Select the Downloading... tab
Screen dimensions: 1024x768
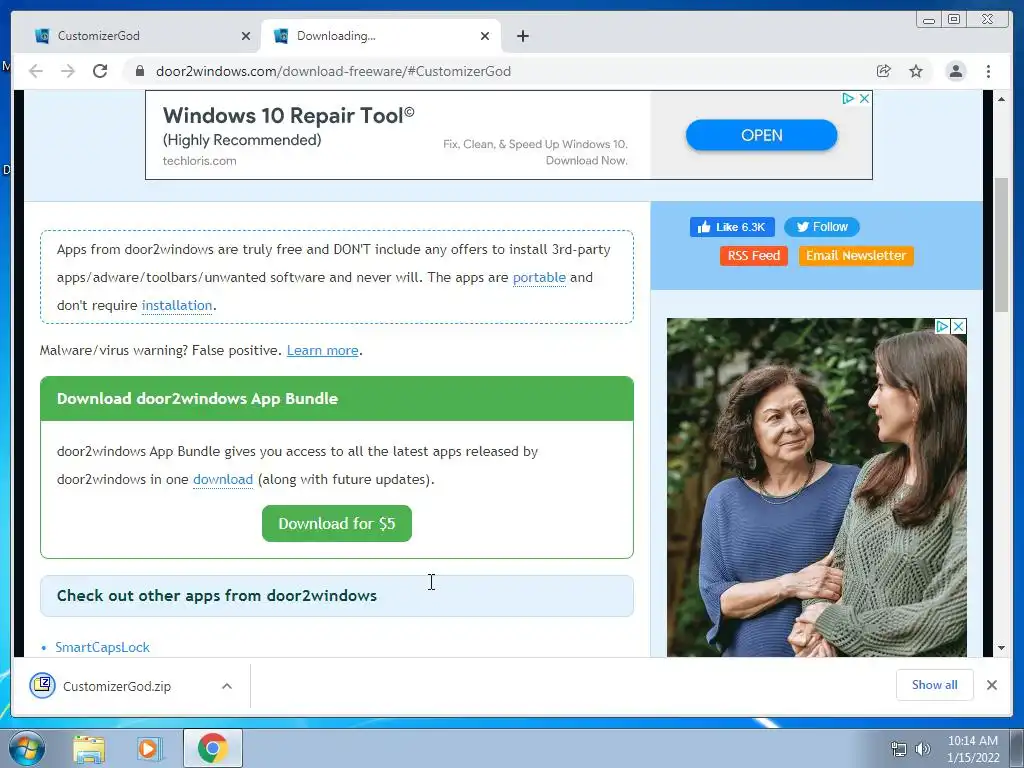tap(380, 36)
